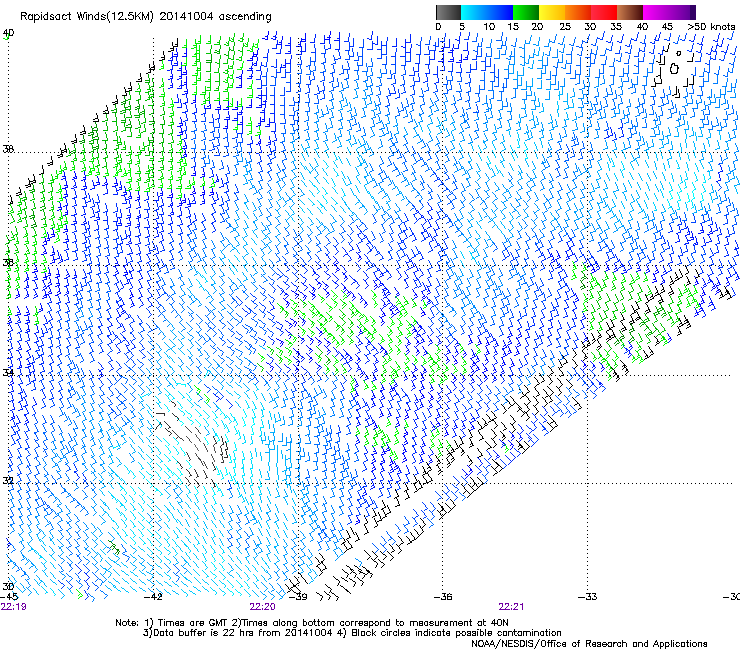Click the latitude label '30'
The image size is (740, 650).
click(8, 586)
